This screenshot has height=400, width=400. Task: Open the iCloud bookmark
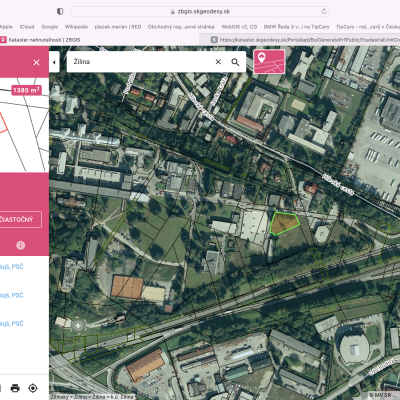[27, 27]
